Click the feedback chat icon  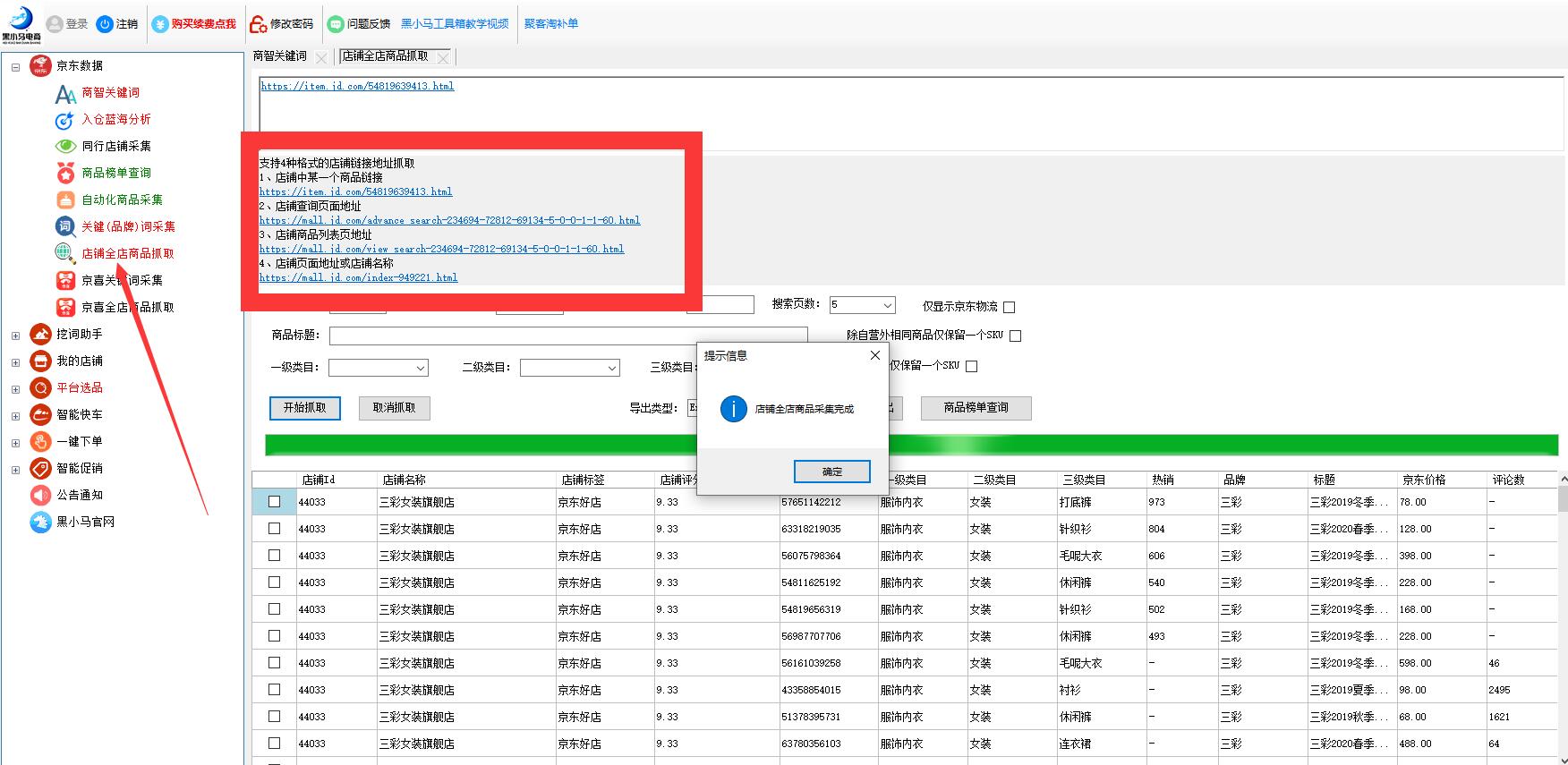(336, 24)
